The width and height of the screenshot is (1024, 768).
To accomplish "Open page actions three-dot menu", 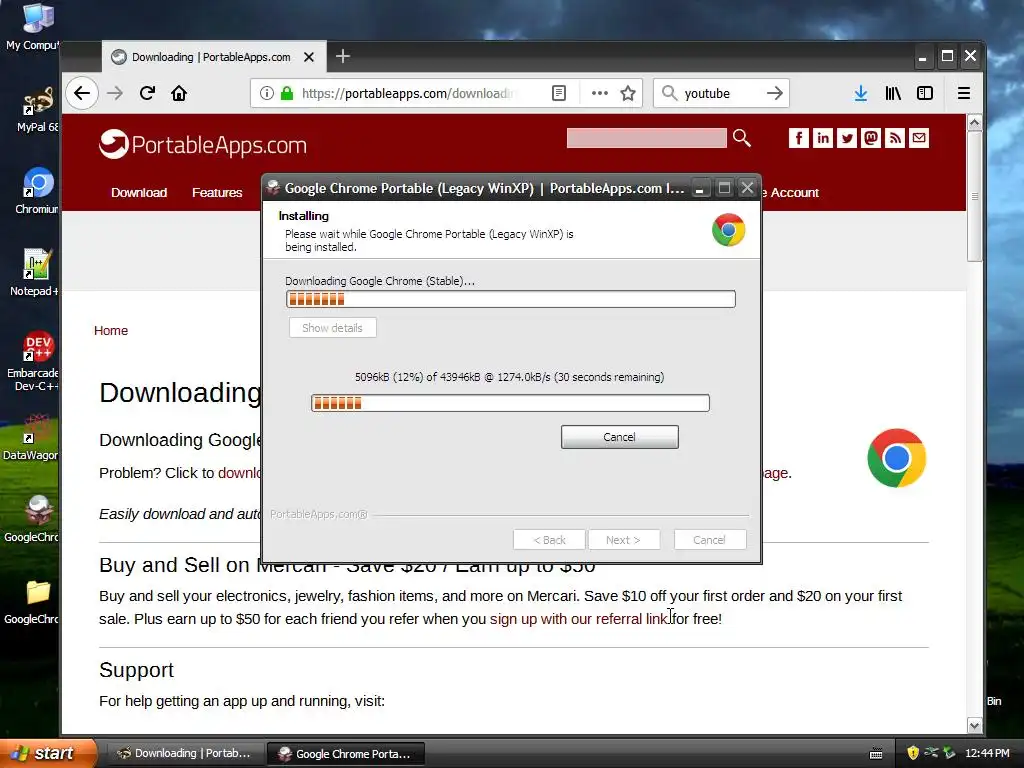I will (x=600, y=93).
